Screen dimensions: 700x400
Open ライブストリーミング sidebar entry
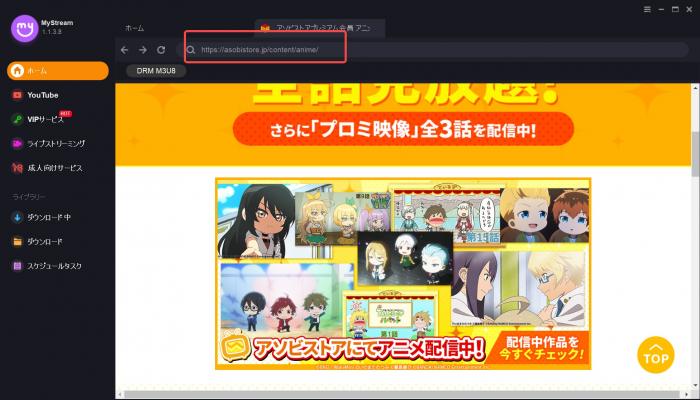click(x=58, y=143)
